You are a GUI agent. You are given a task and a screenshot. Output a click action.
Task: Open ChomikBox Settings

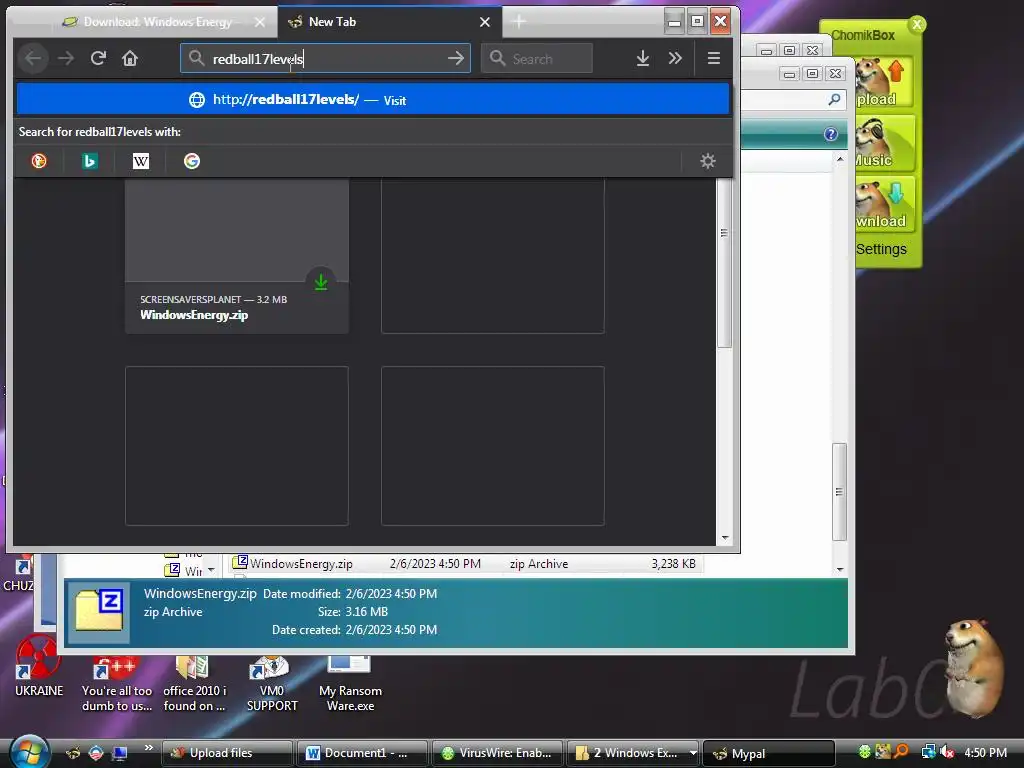click(x=881, y=249)
